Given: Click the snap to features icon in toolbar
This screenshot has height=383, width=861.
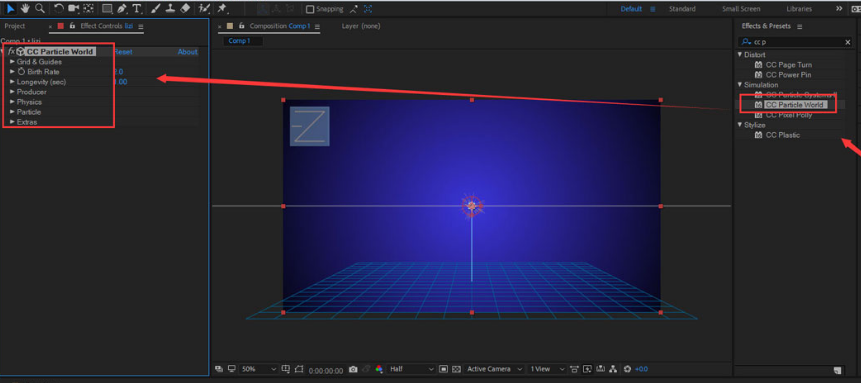Looking at the screenshot, I should 368,9.
